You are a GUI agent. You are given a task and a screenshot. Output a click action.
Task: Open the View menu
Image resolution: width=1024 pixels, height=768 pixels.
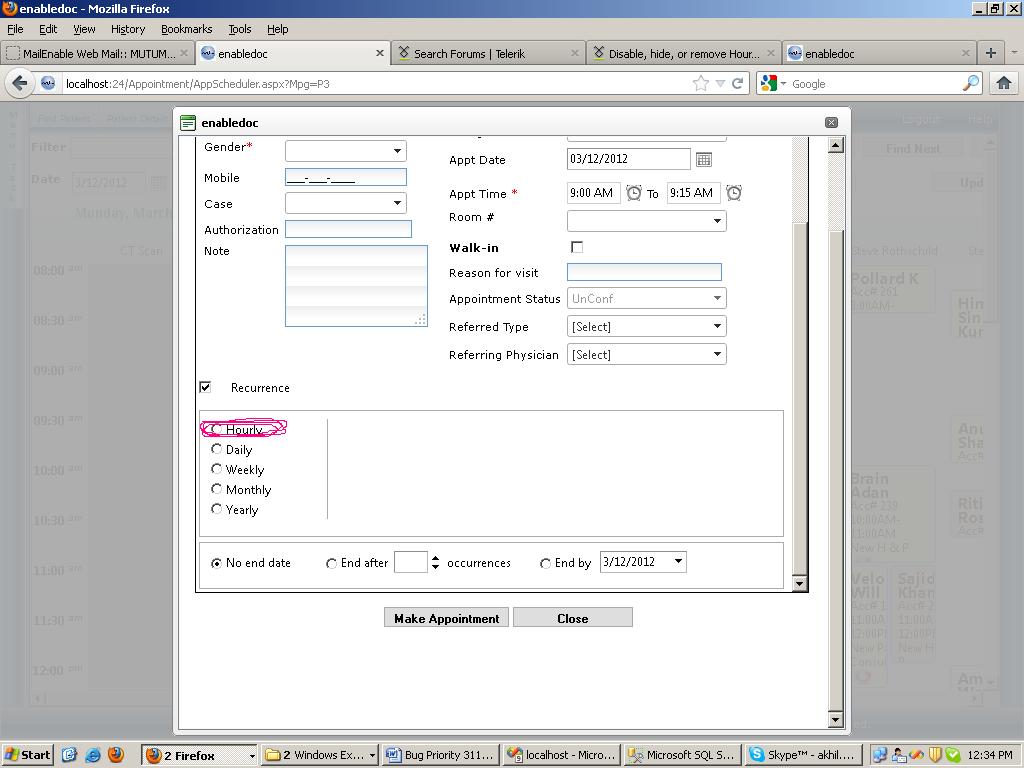pyautogui.click(x=84, y=29)
